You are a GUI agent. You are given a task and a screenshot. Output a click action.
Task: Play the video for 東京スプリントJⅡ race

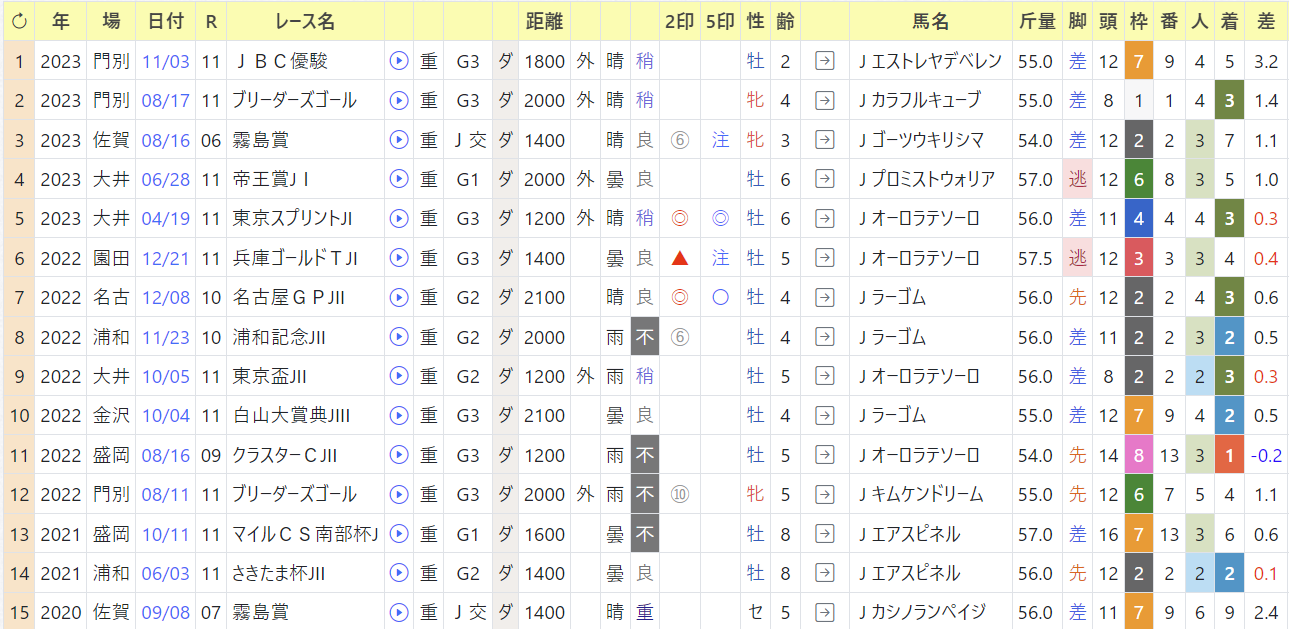[x=399, y=218]
